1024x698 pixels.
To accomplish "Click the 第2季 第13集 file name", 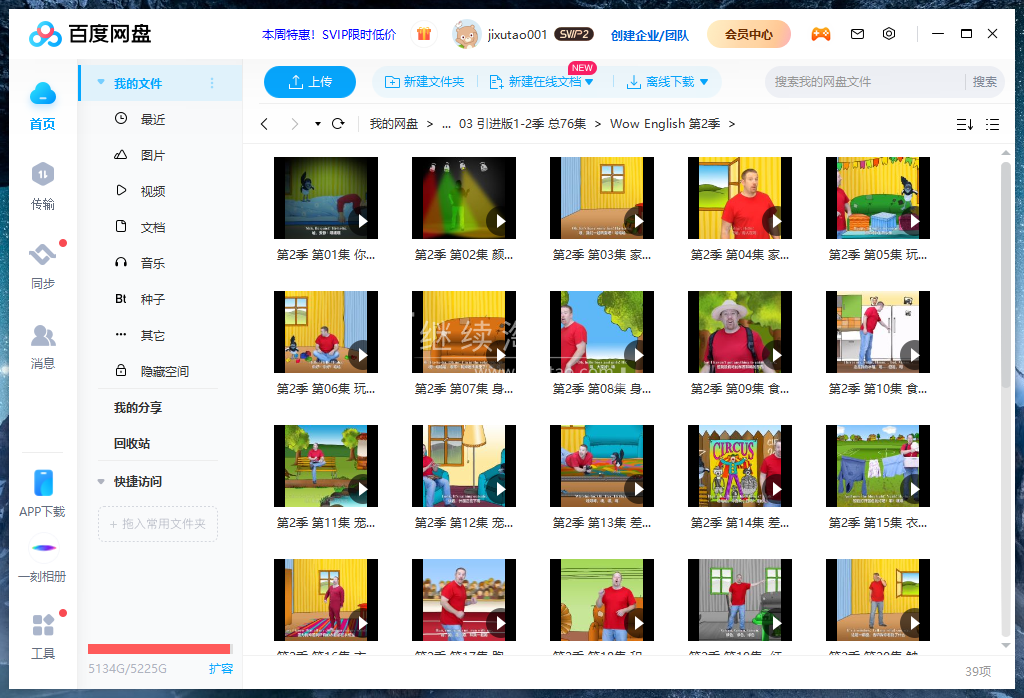I will 601,523.
